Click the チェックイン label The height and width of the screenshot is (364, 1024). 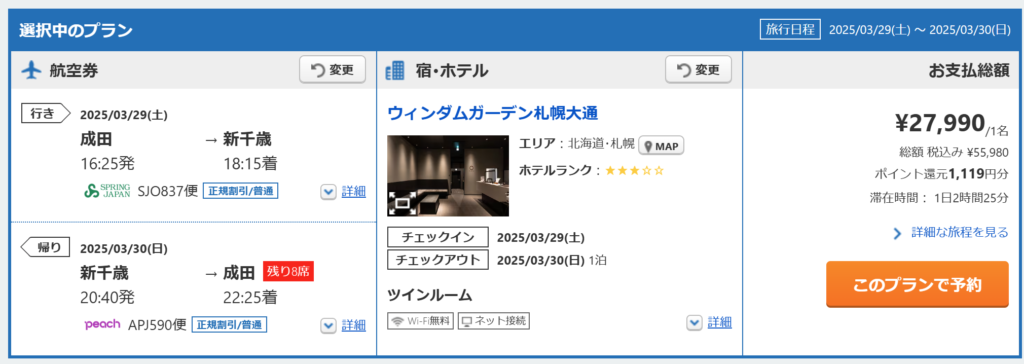[x=439, y=237]
